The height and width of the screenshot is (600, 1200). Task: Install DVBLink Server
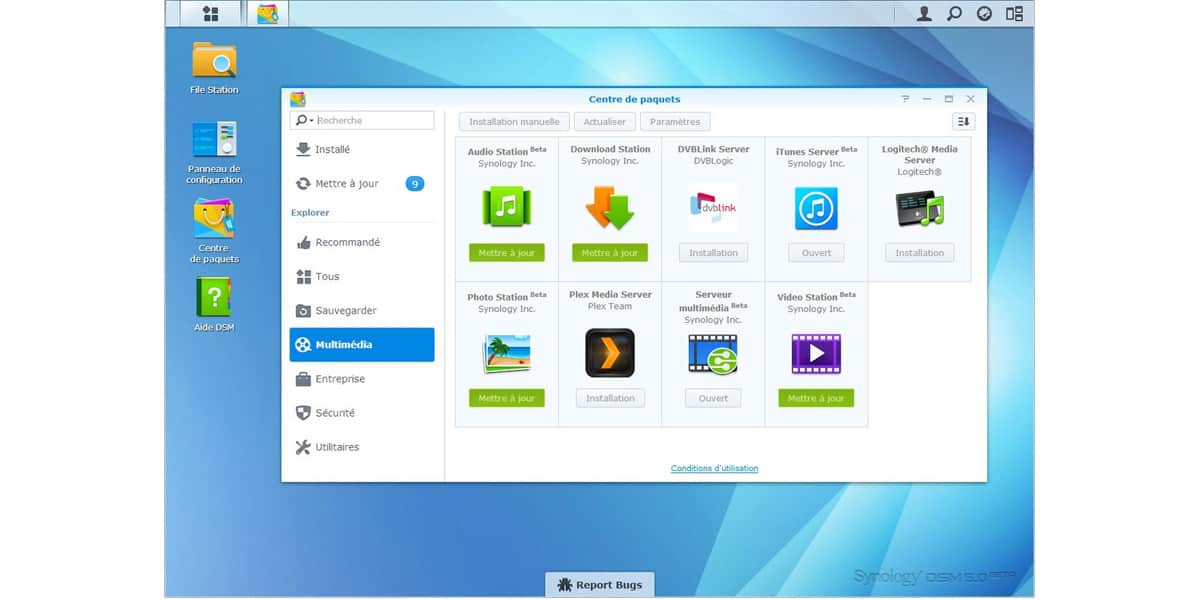pyautogui.click(x=713, y=253)
